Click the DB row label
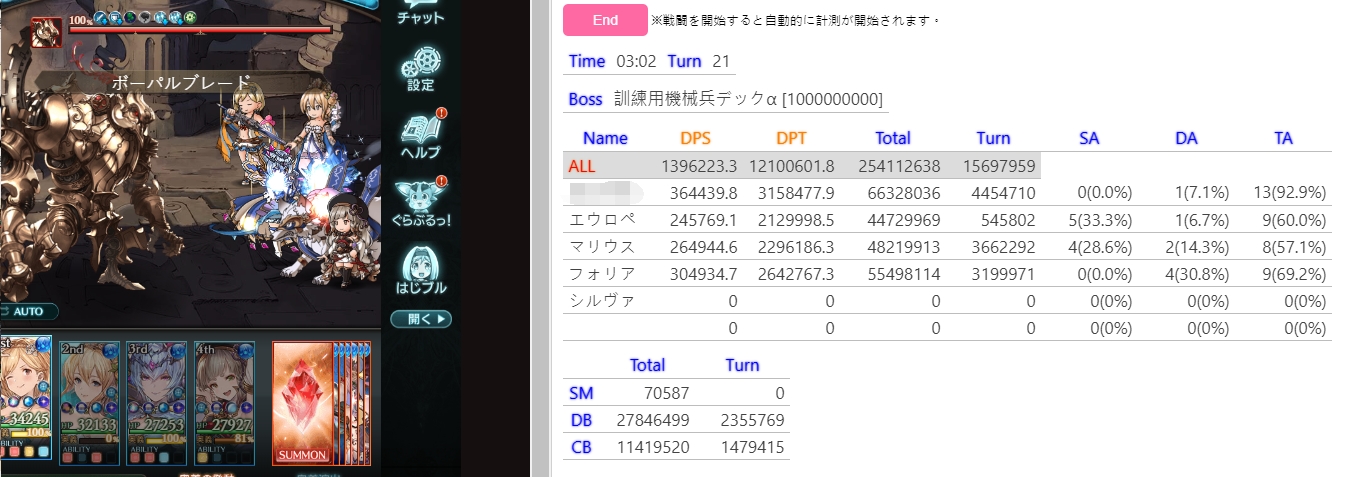The height and width of the screenshot is (477, 1345). point(581,421)
